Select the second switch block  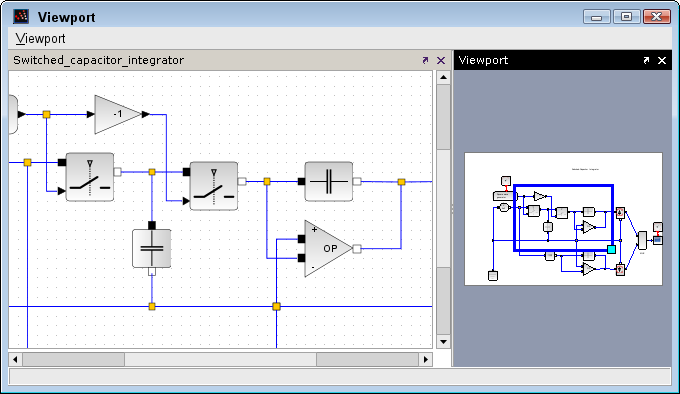[214, 186]
